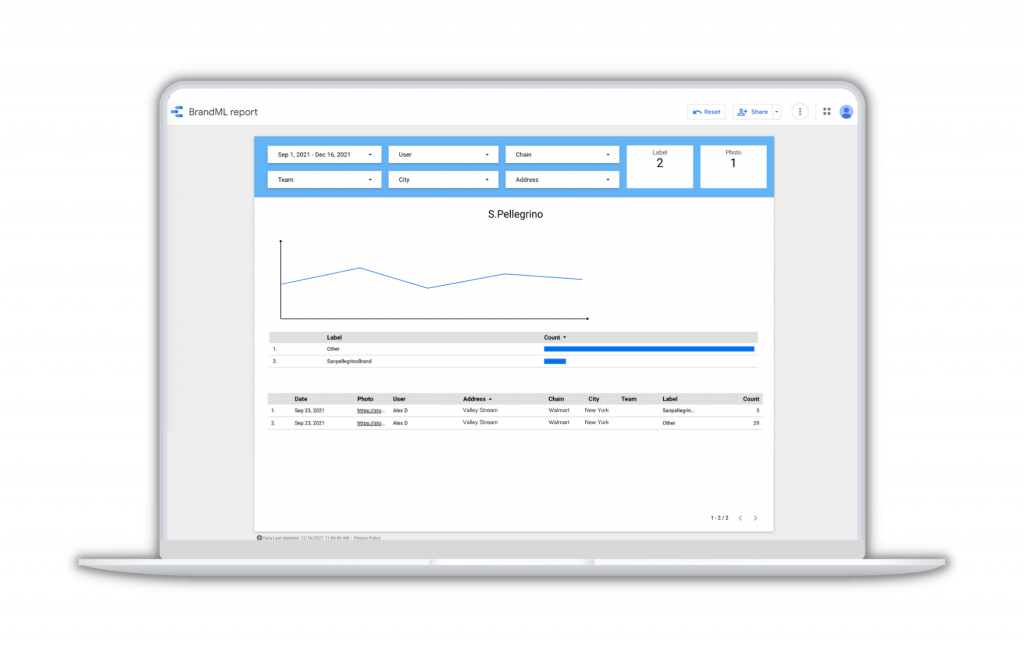
Task: Click the user account avatar
Action: click(846, 112)
